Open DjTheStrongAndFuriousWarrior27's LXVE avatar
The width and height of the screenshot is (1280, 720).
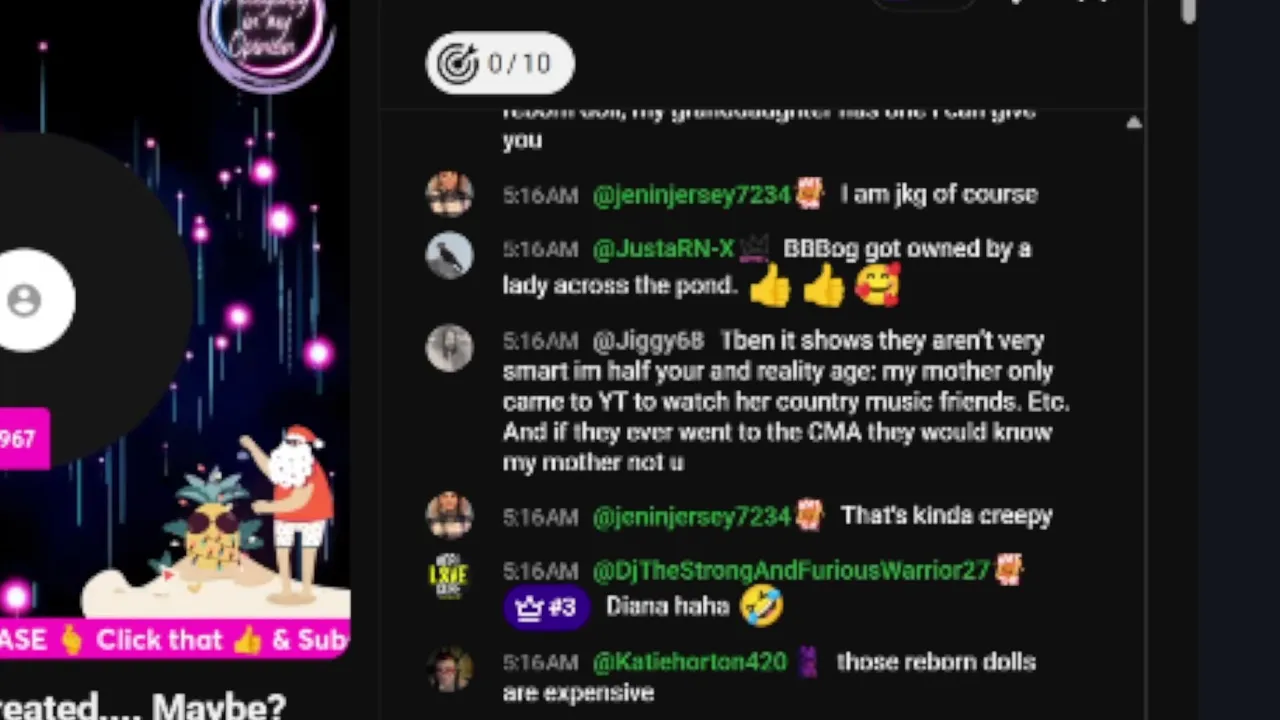click(x=449, y=576)
